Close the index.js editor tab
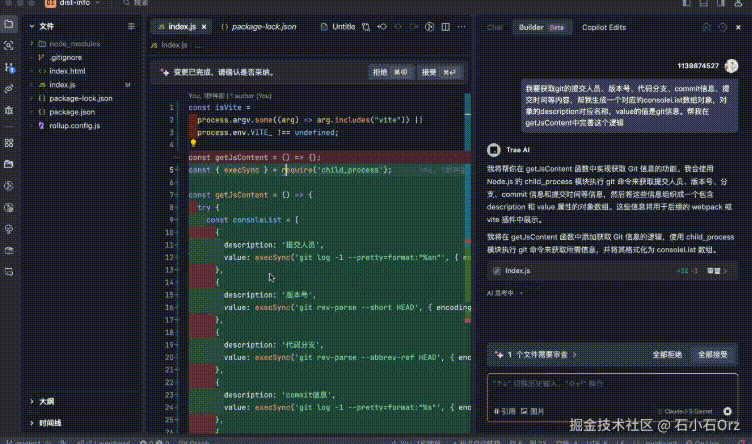The image size is (752, 444). pyautogui.click(x=204, y=27)
